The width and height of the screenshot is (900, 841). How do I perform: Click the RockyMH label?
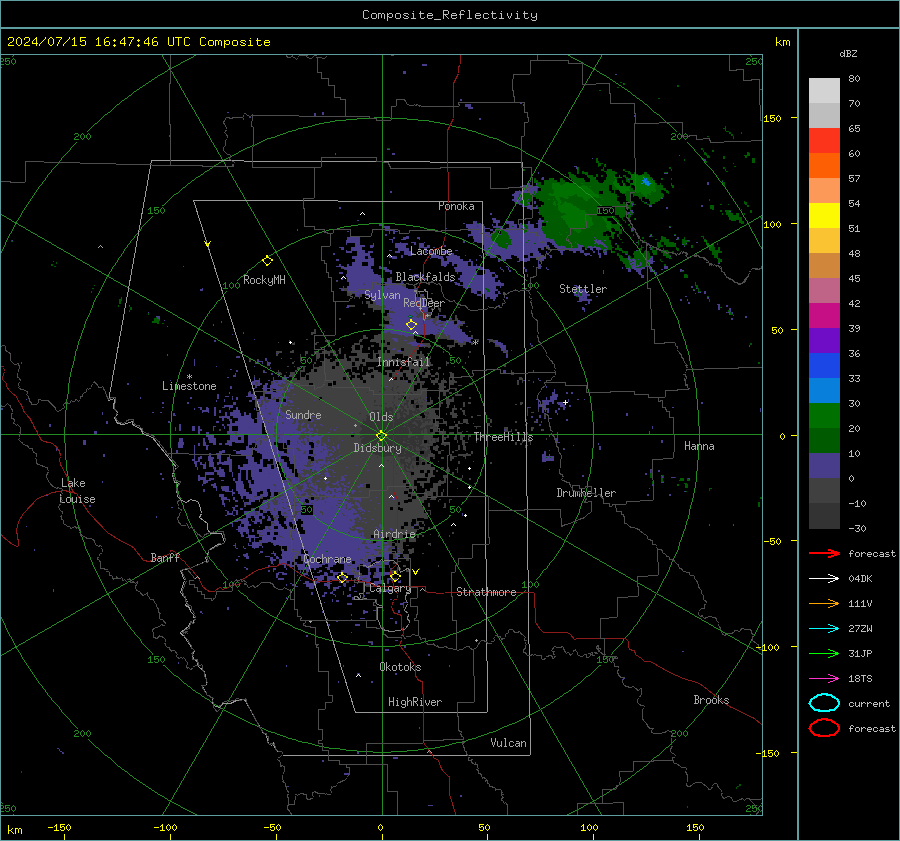[264, 280]
